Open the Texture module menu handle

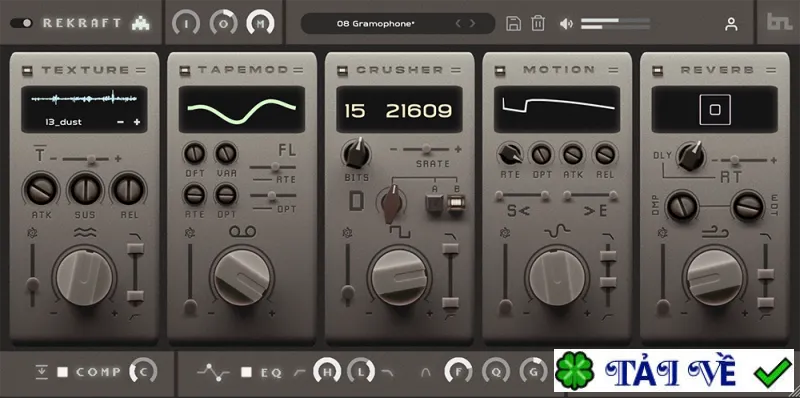pyautogui.click(x=140, y=70)
